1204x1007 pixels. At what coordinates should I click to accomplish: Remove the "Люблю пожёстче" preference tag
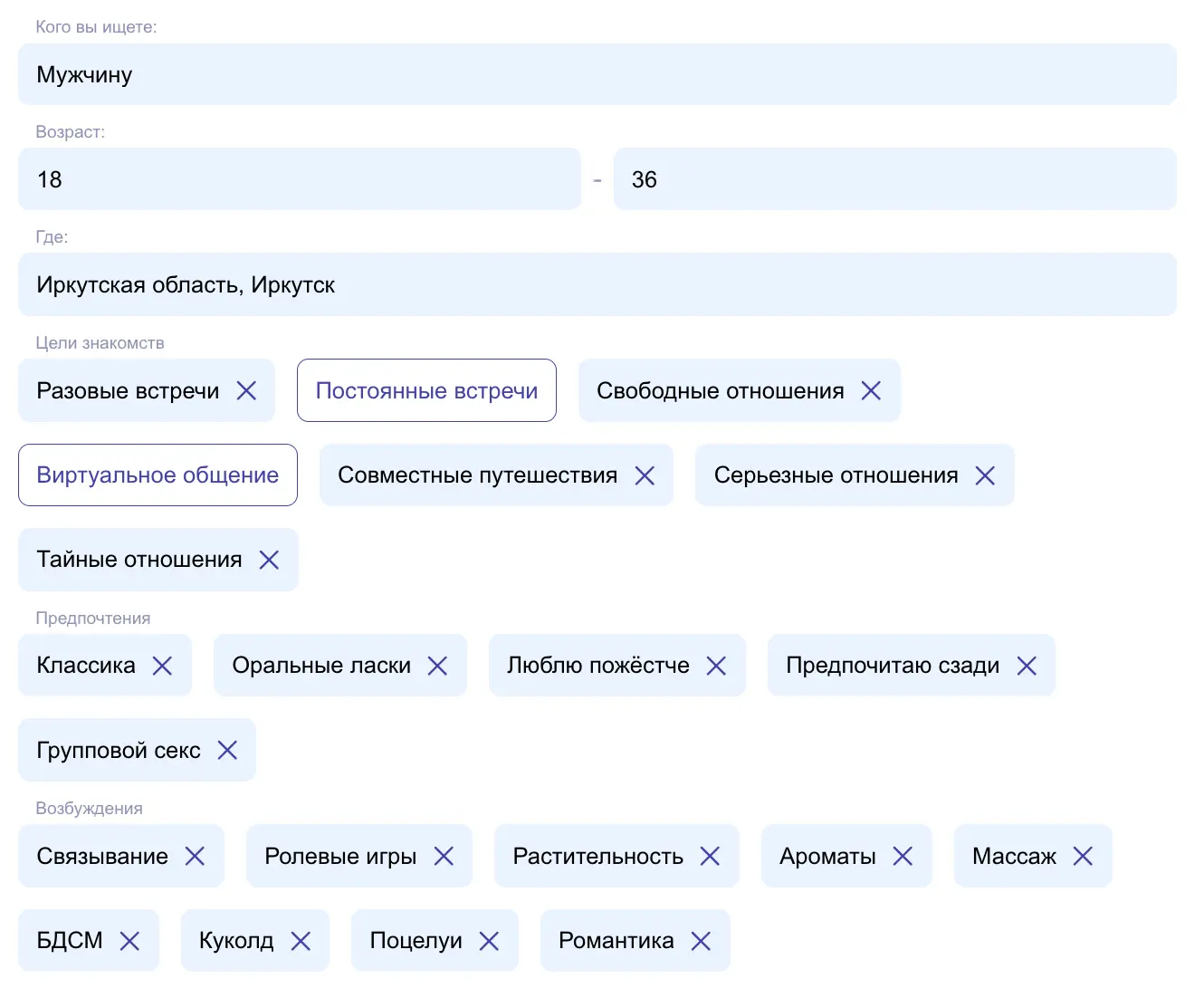tap(716, 666)
